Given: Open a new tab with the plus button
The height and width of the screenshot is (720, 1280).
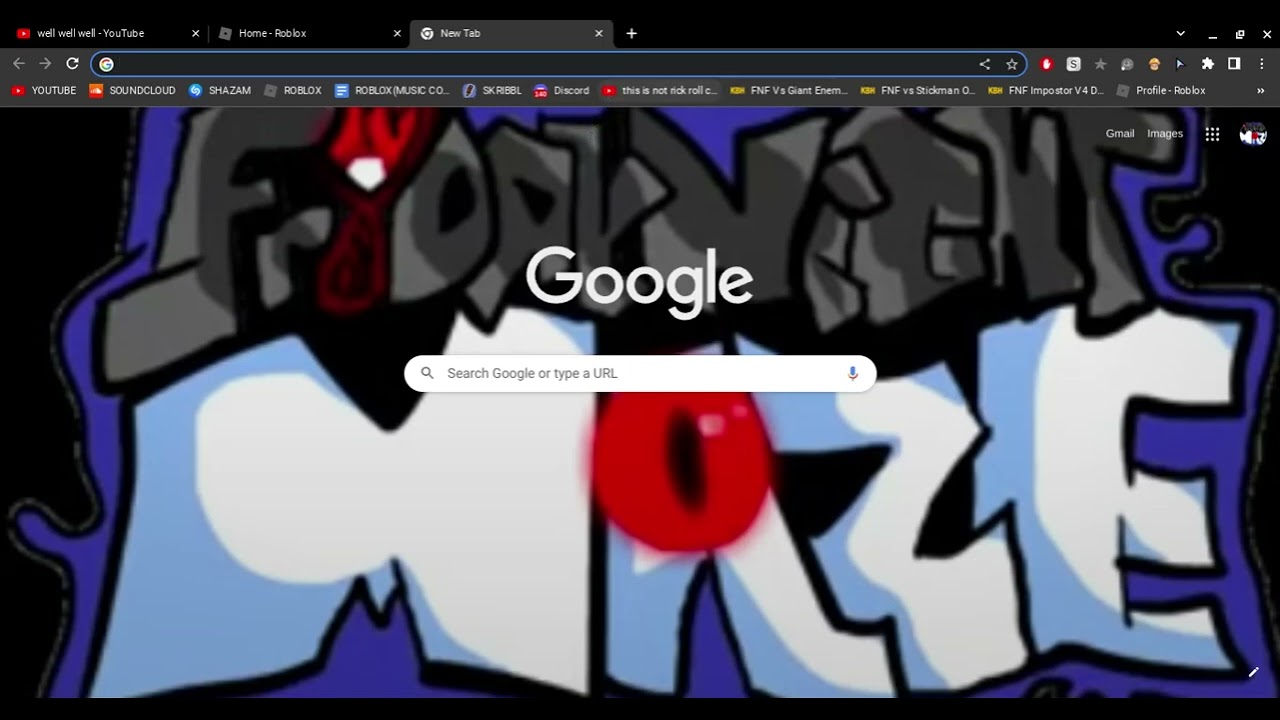Looking at the screenshot, I should [x=631, y=33].
